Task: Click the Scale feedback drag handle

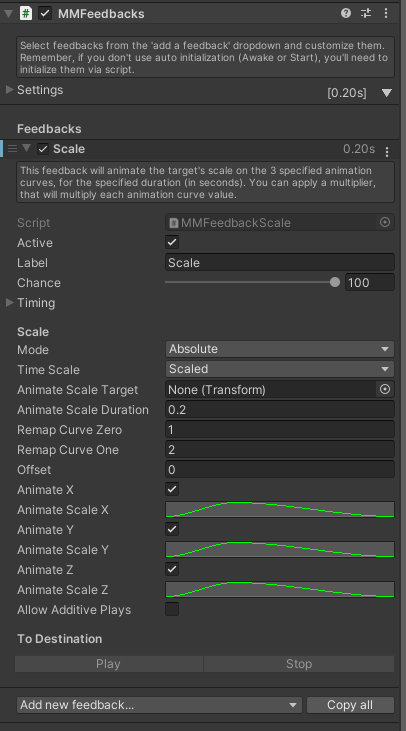Action: click(13, 149)
